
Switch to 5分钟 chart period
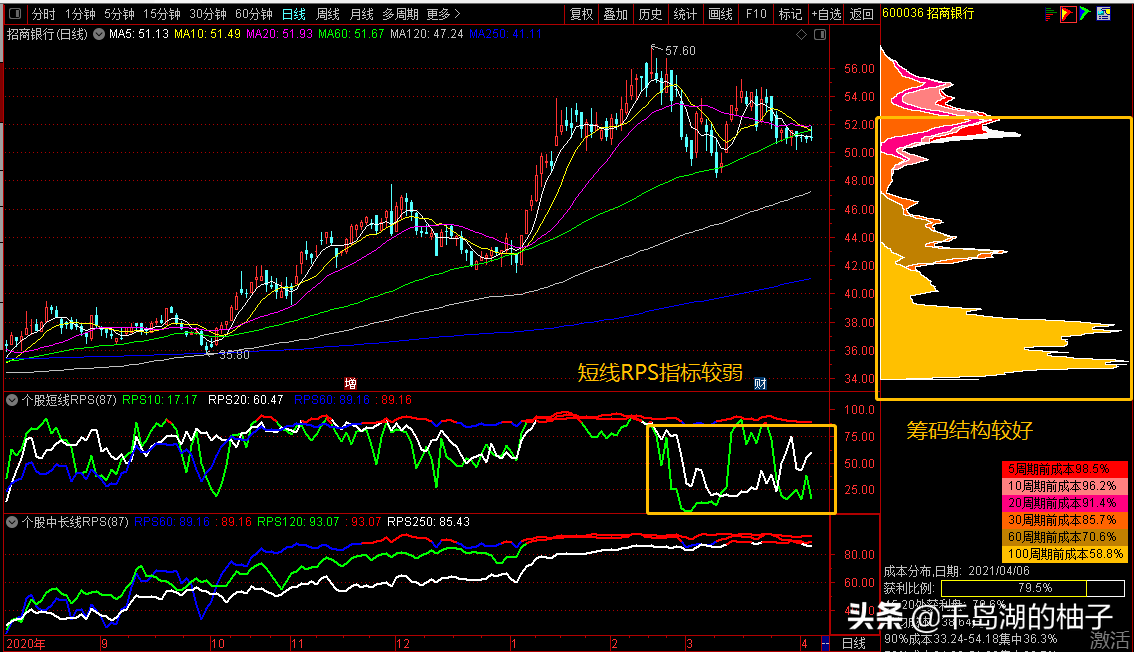(x=119, y=14)
